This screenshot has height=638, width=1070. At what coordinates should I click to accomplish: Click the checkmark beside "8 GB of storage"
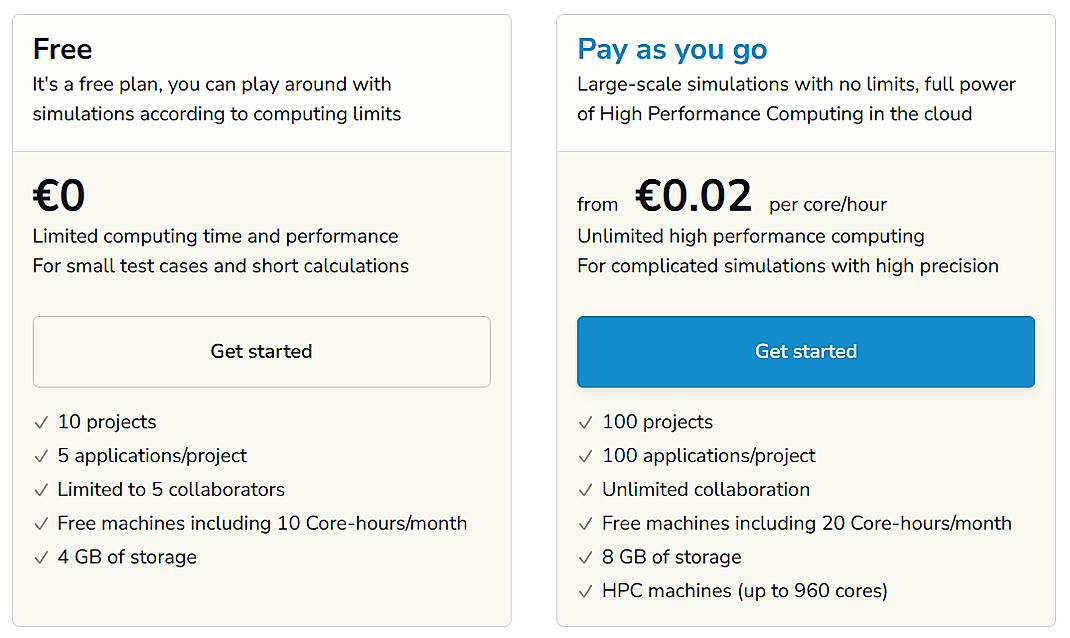[585, 557]
